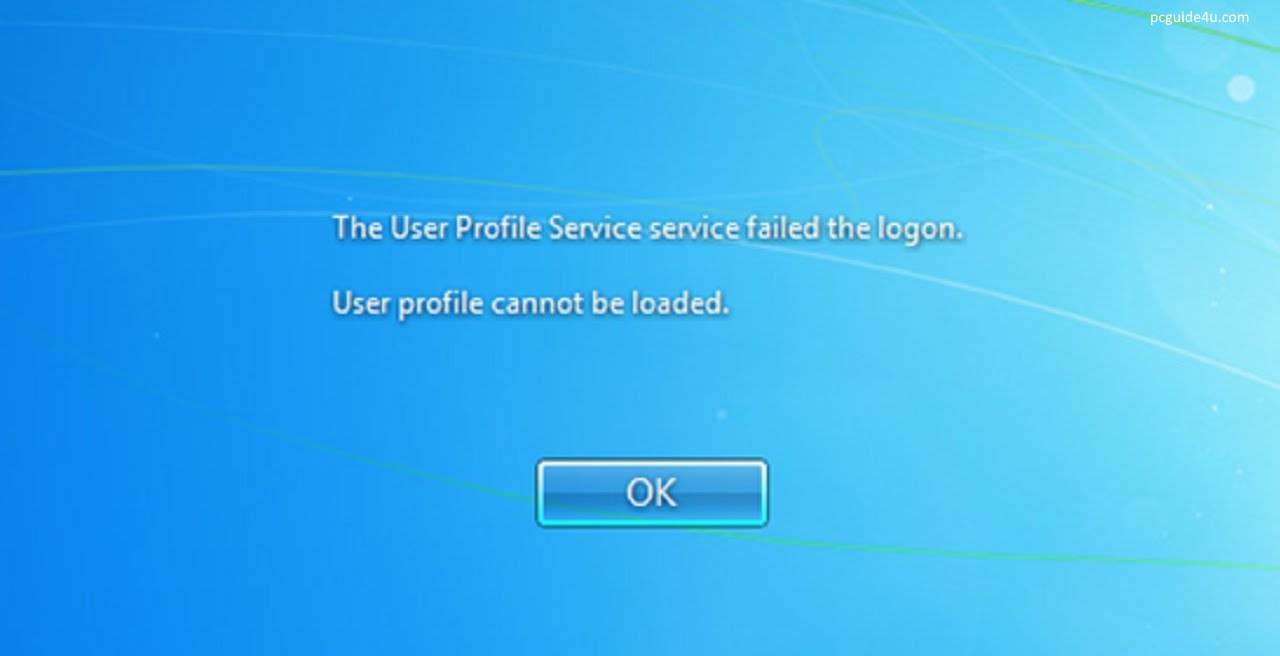Click the letter K on OK button
The image size is (1280, 656).
click(x=665, y=493)
